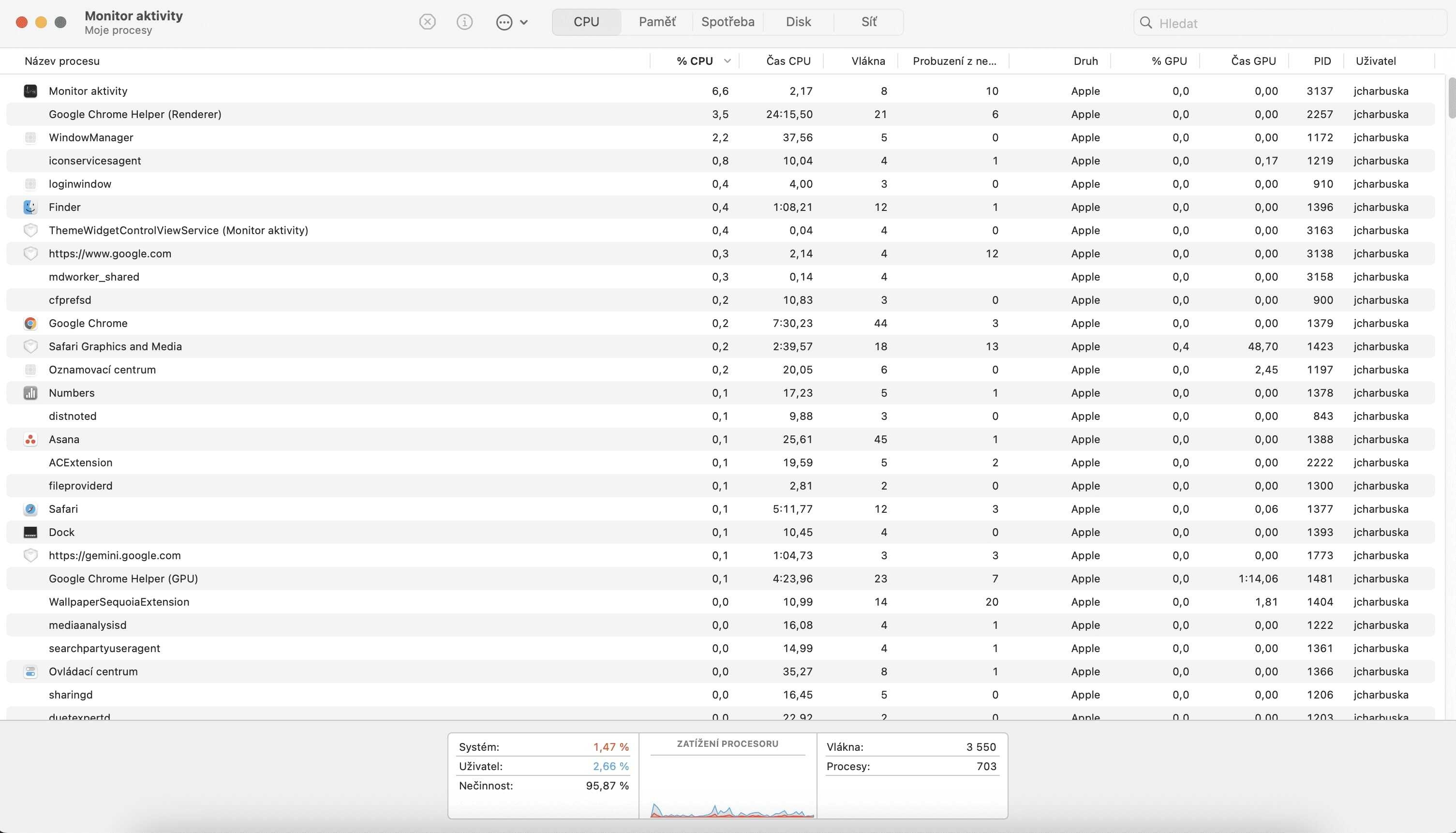1456x833 pixels.
Task: Click CPU time value 24:15,50
Action: (789, 115)
